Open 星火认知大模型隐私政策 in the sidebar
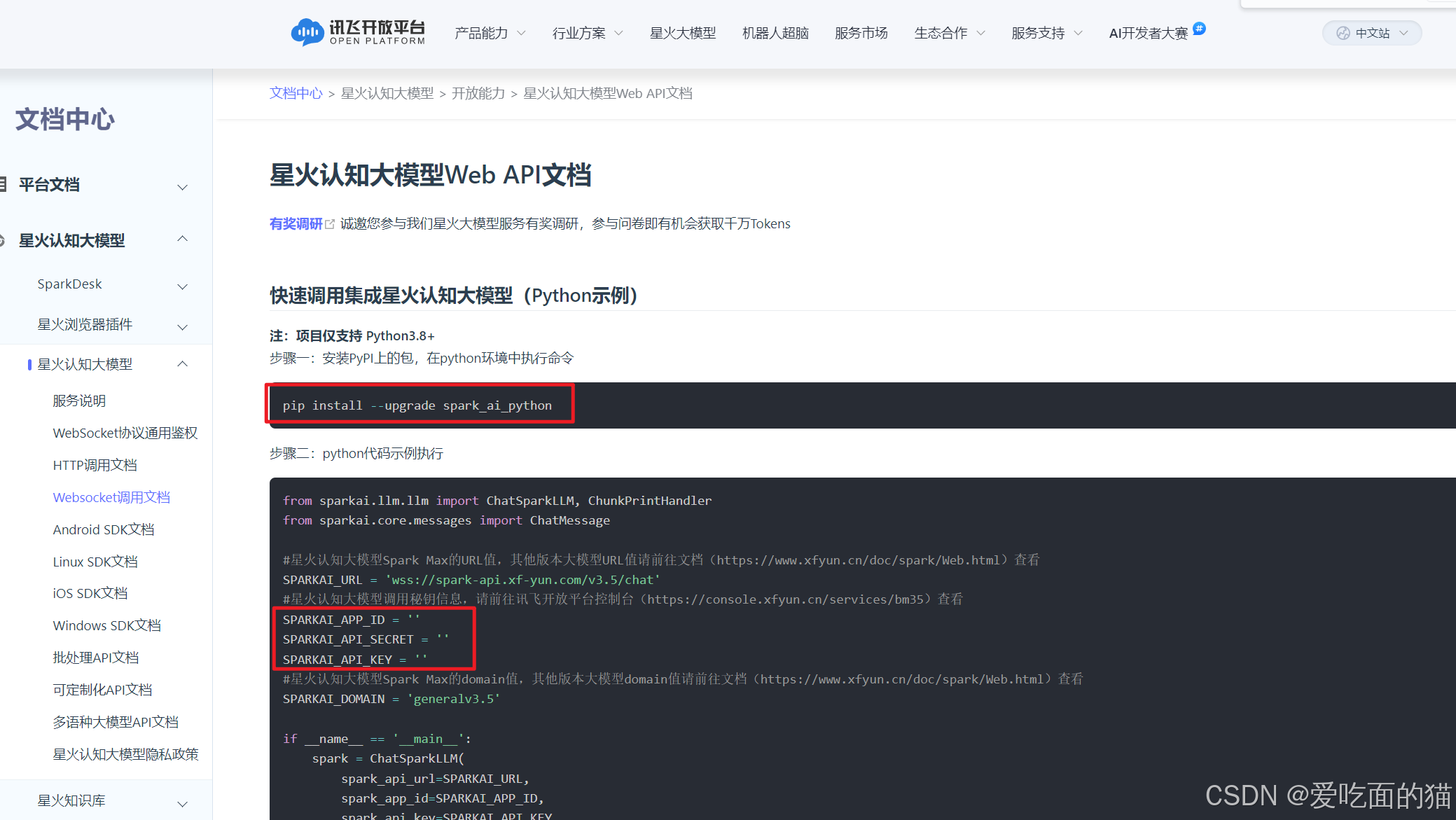Screen dimensions: 1456x820 (x=126, y=754)
